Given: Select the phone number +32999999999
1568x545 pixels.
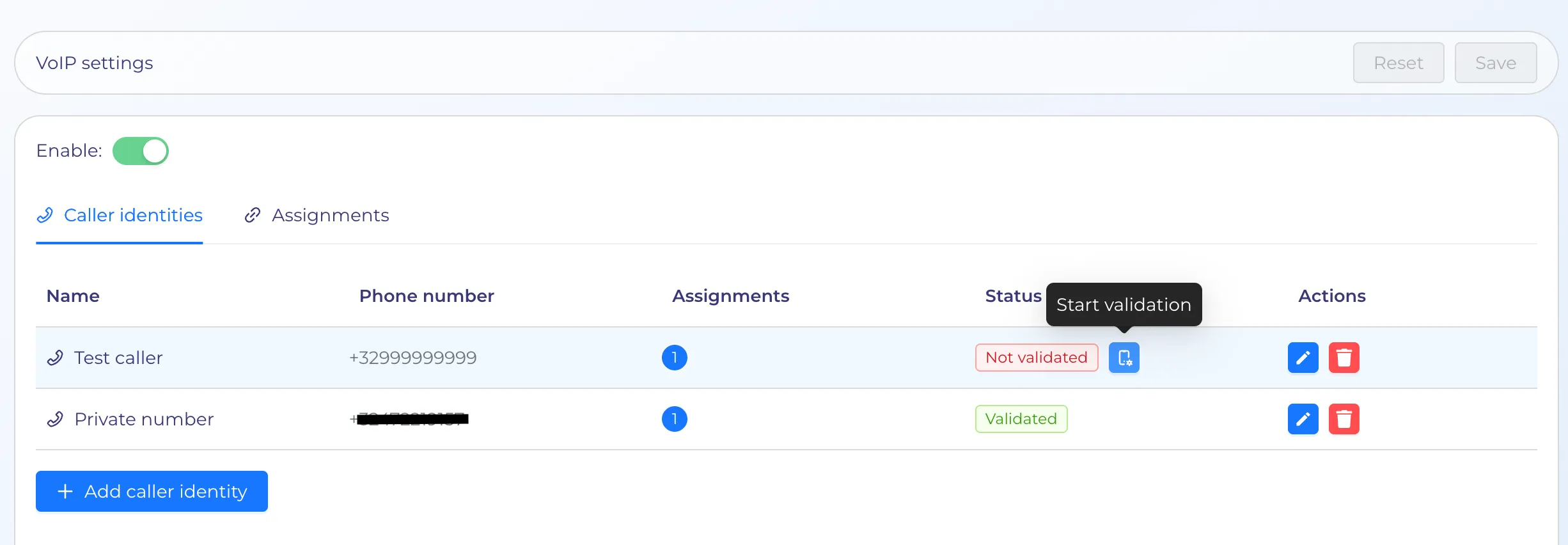Looking at the screenshot, I should coord(412,358).
